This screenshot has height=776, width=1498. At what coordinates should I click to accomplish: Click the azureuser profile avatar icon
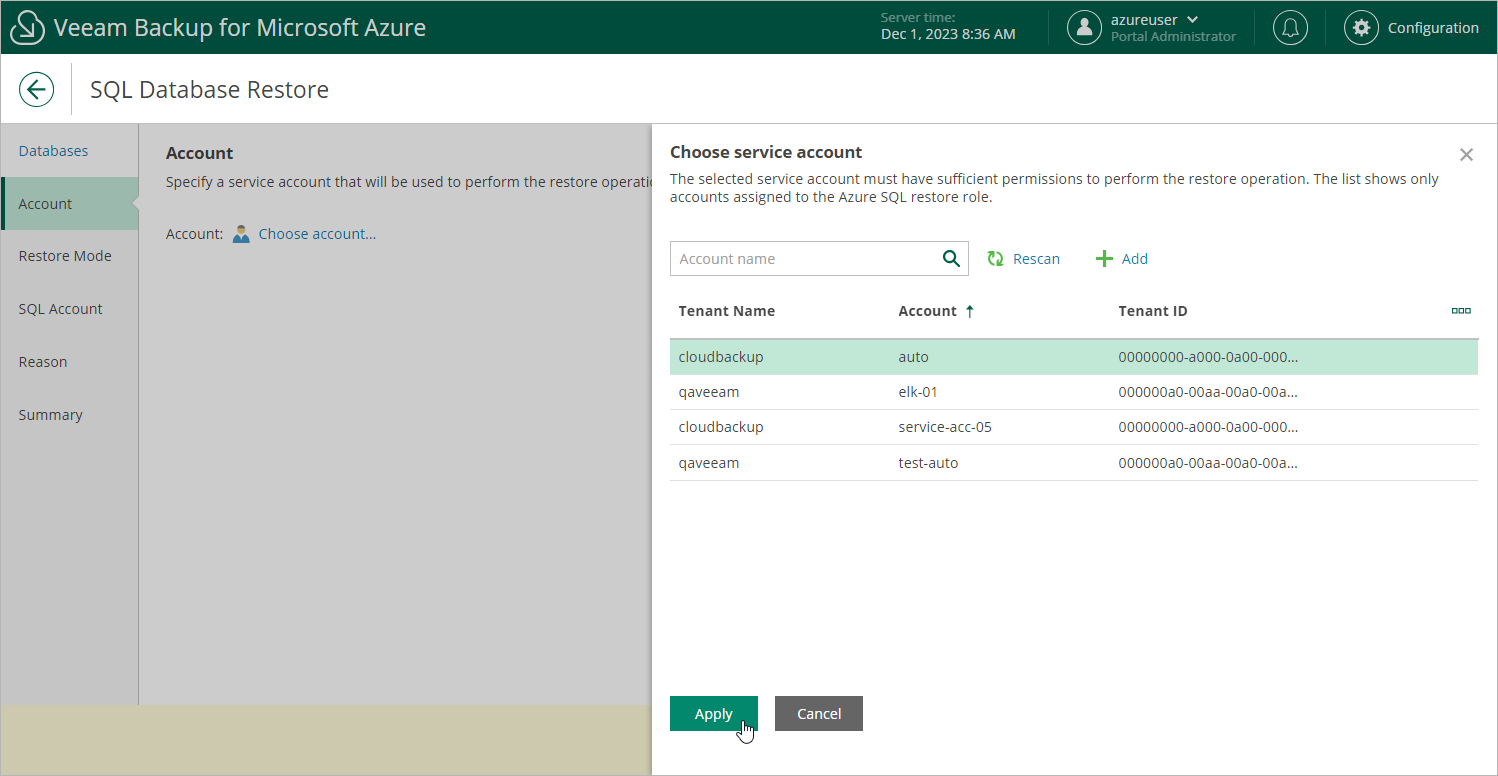coord(1084,28)
